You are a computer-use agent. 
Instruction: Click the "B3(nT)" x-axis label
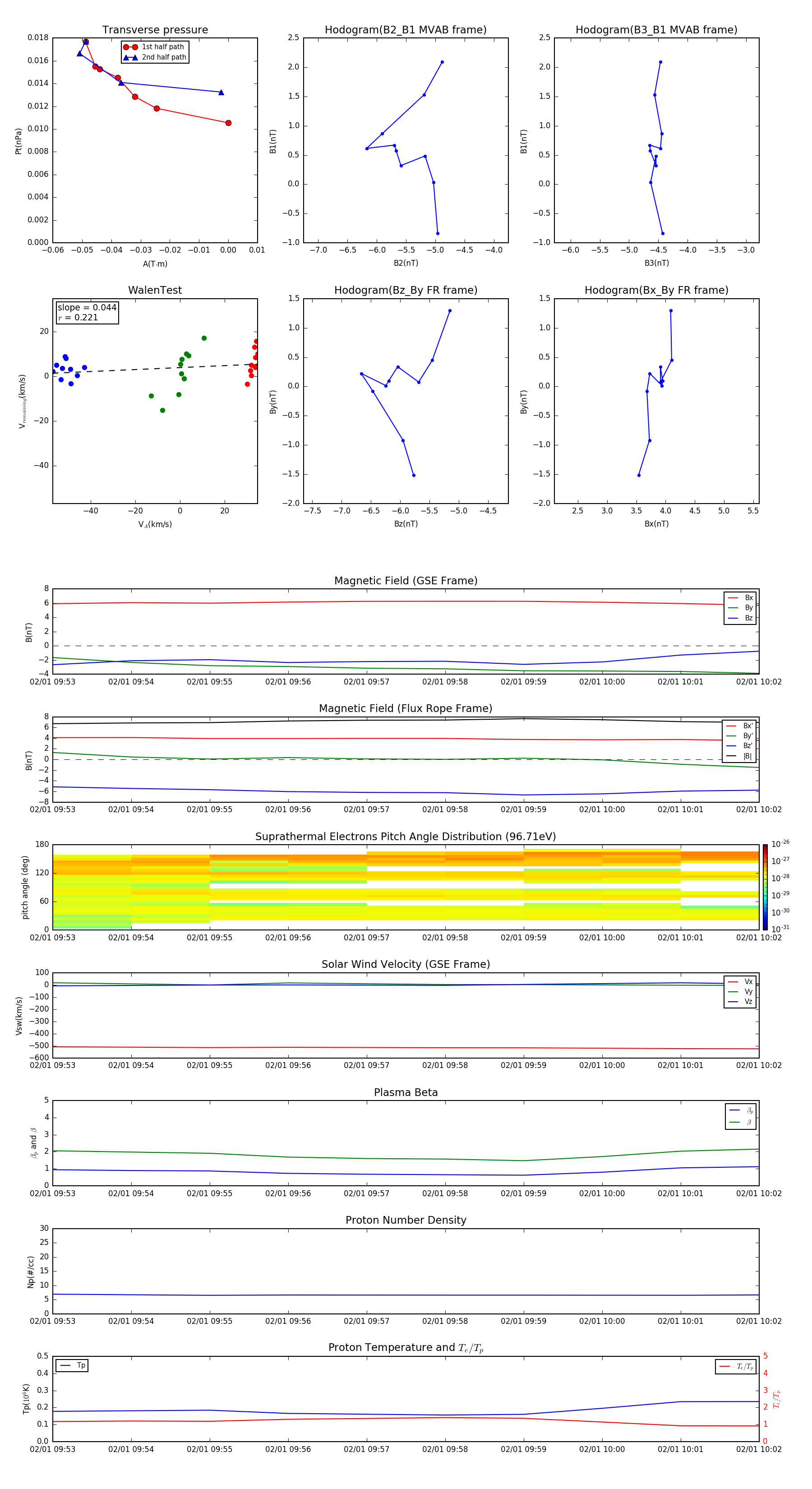[656, 263]
